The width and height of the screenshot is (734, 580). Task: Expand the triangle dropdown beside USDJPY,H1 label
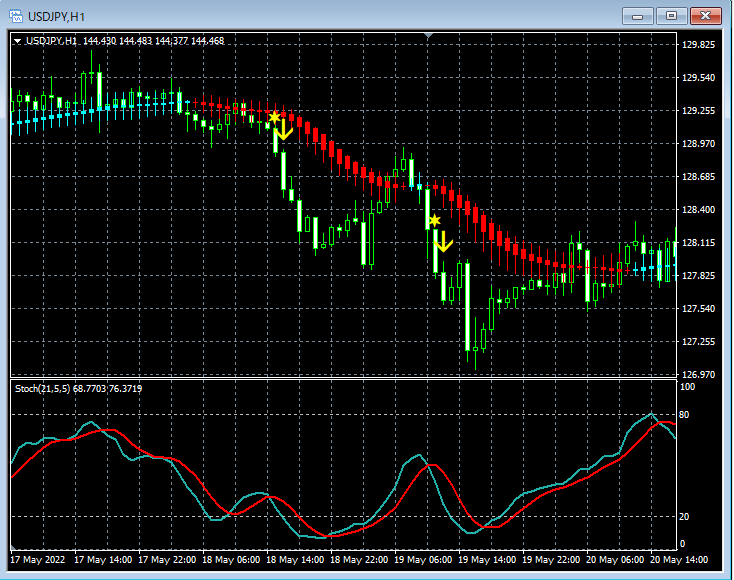click(x=17, y=41)
